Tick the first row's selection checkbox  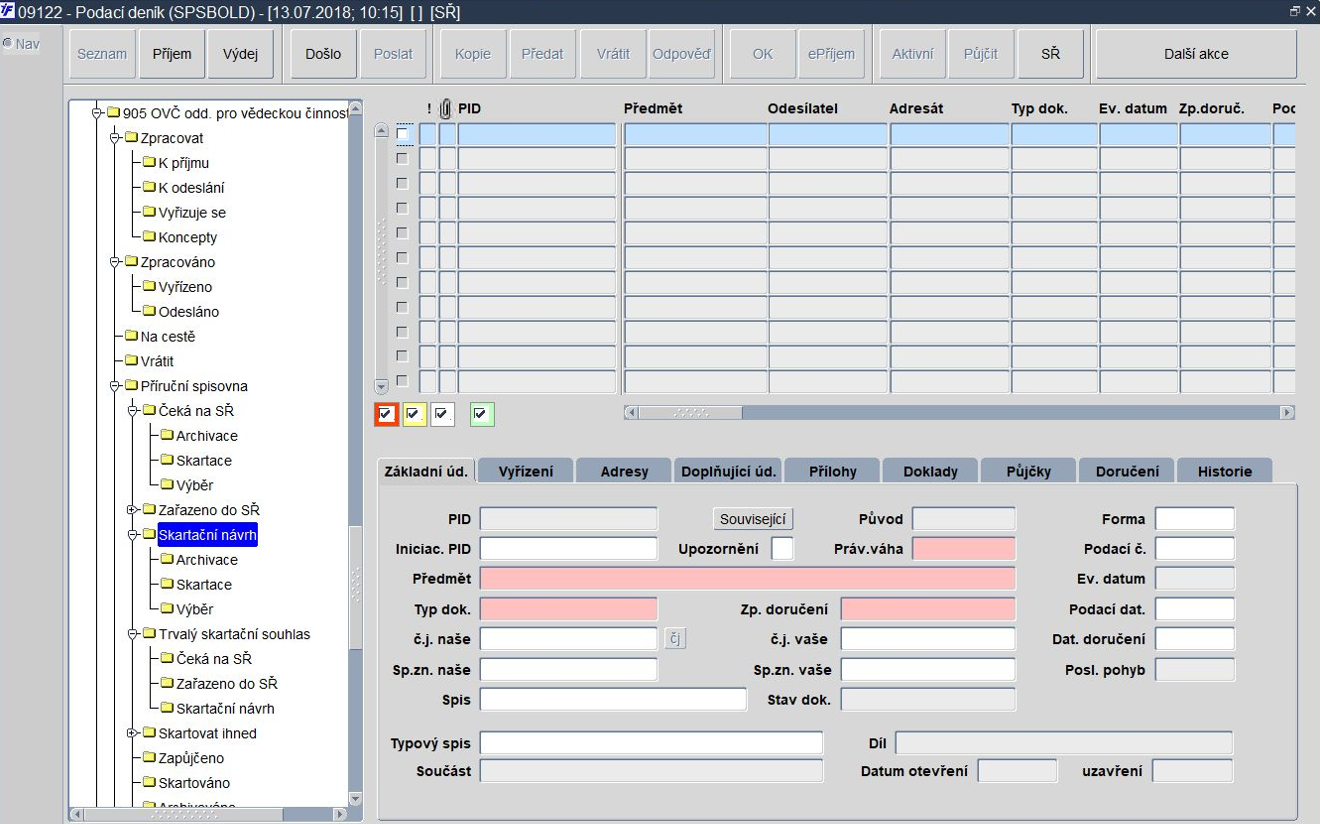coord(402,133)
